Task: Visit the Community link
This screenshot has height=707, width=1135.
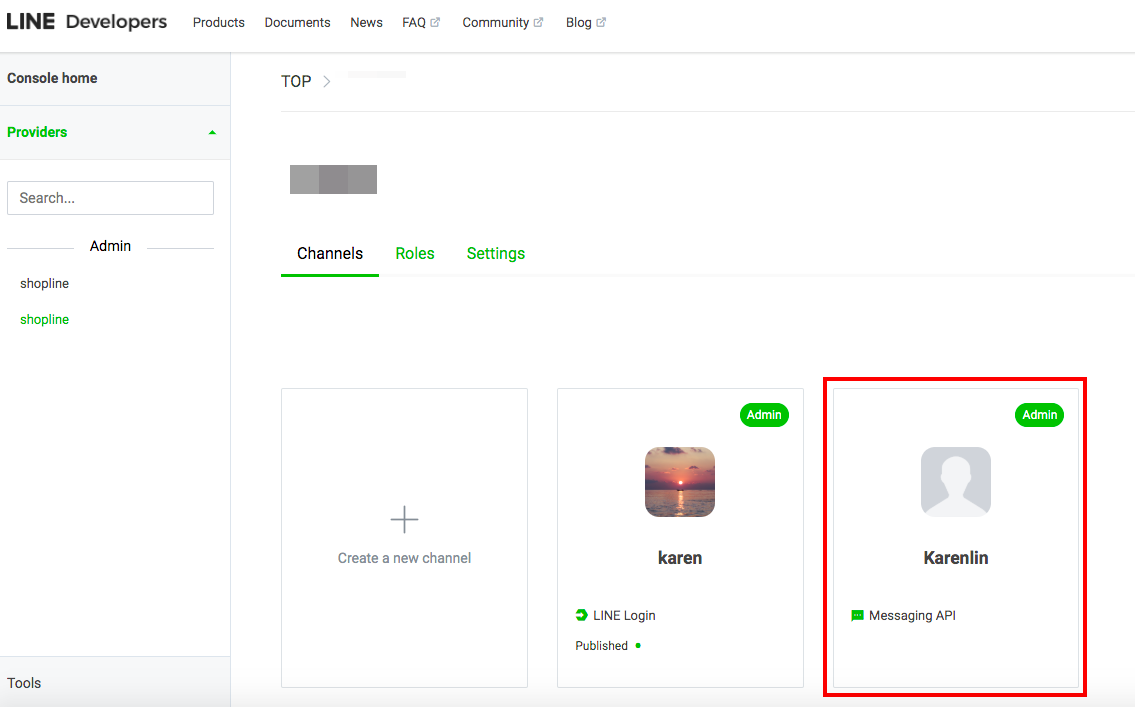Action: coord(496,22)
